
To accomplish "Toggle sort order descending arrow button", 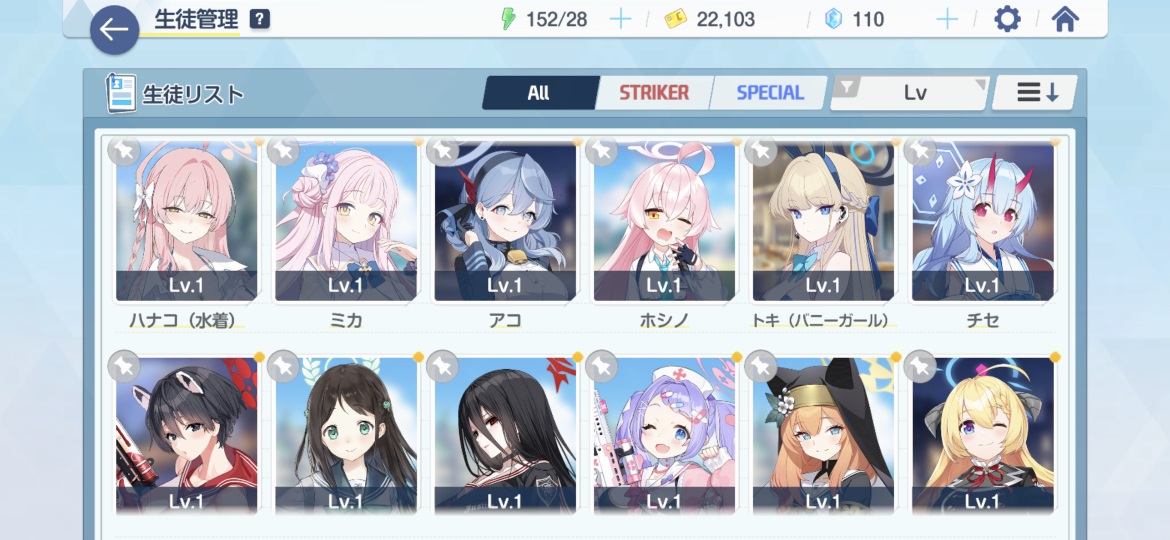I will coord(1035,92).
